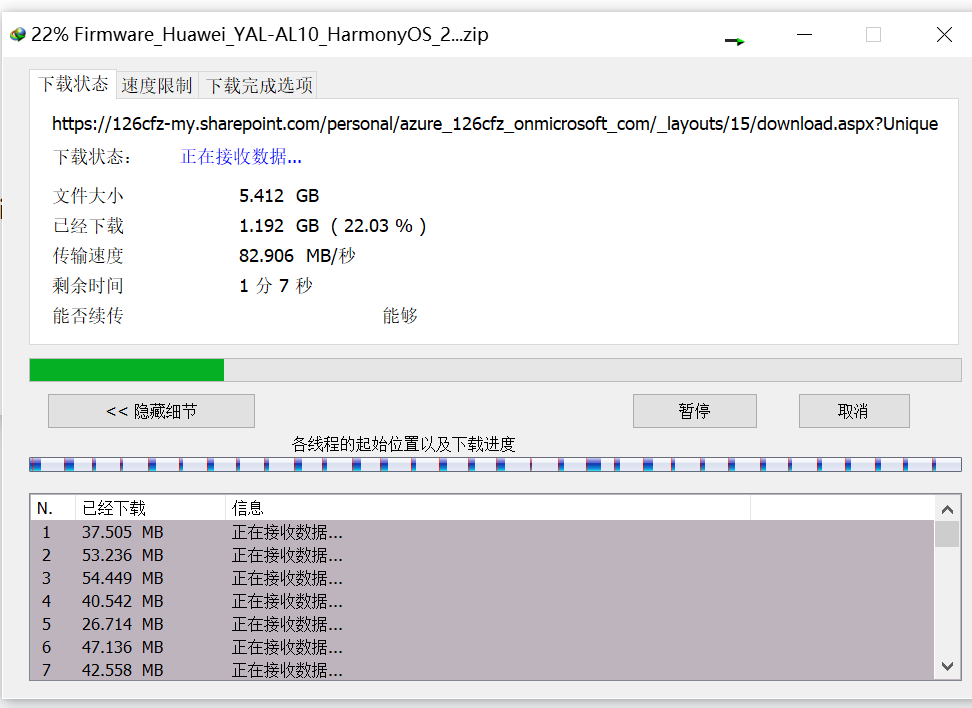Click the thread segments progress strip
Image resolution: width=972 pixels, height=708 pixels.
click(495, 464)
